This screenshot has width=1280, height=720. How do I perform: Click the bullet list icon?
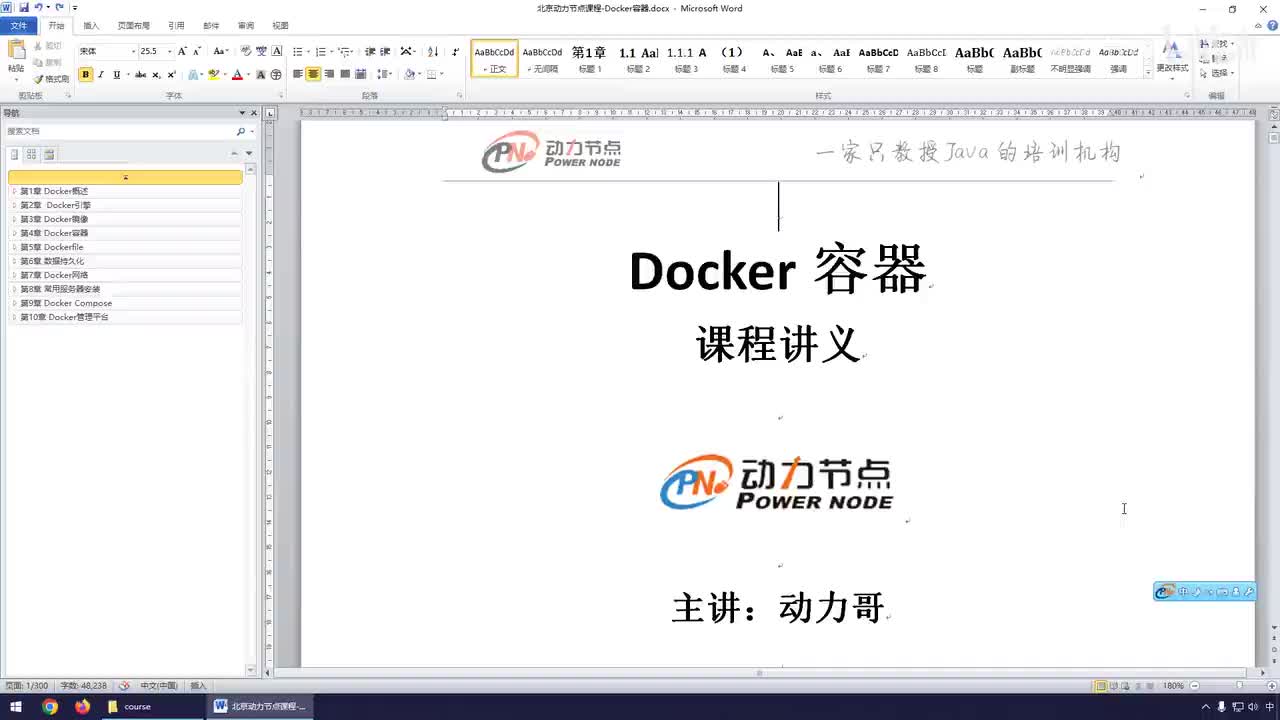click(x=297, y=51)
